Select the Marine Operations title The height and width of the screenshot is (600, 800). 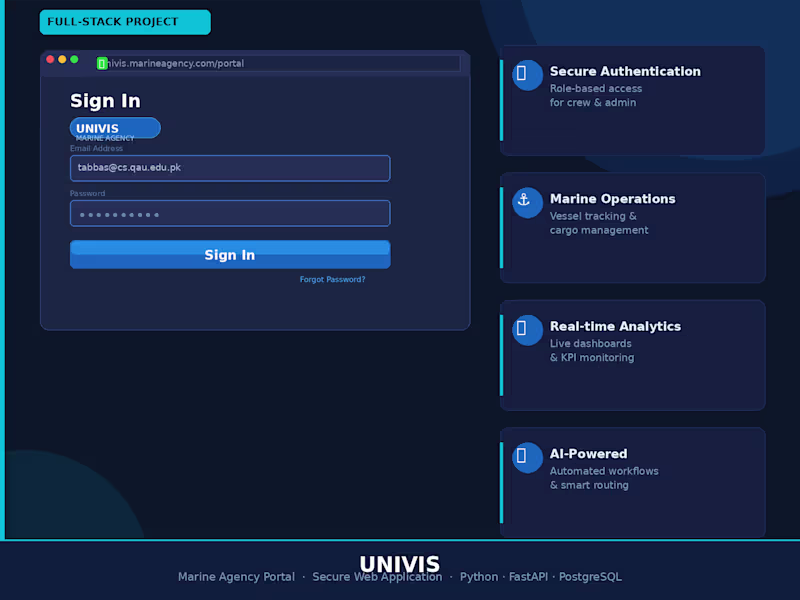click(x=612, y=199)
